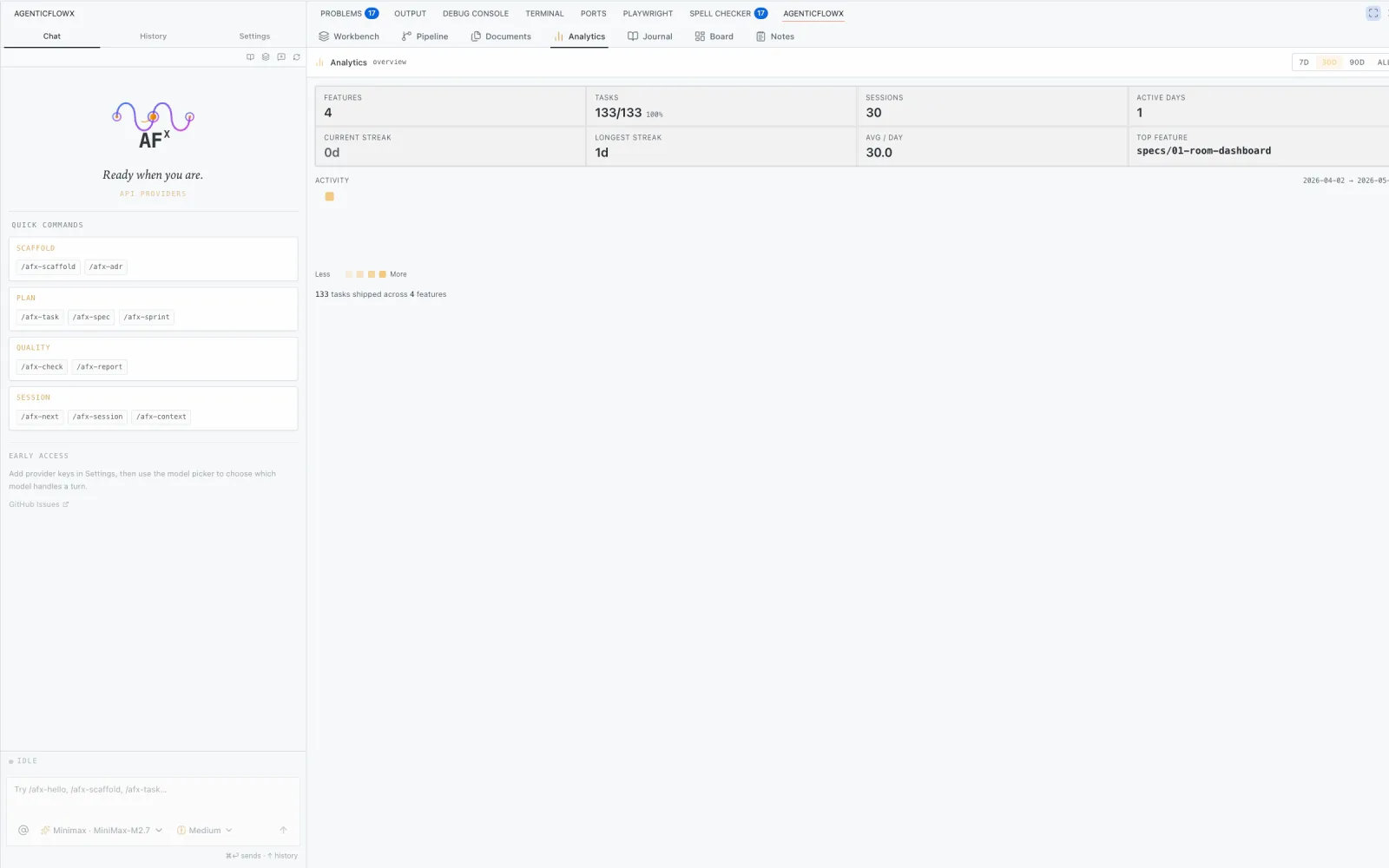Switch to the Output panel tab
Image resolution: width=1389 pixels, height=868 pixels.
(410, 13)
